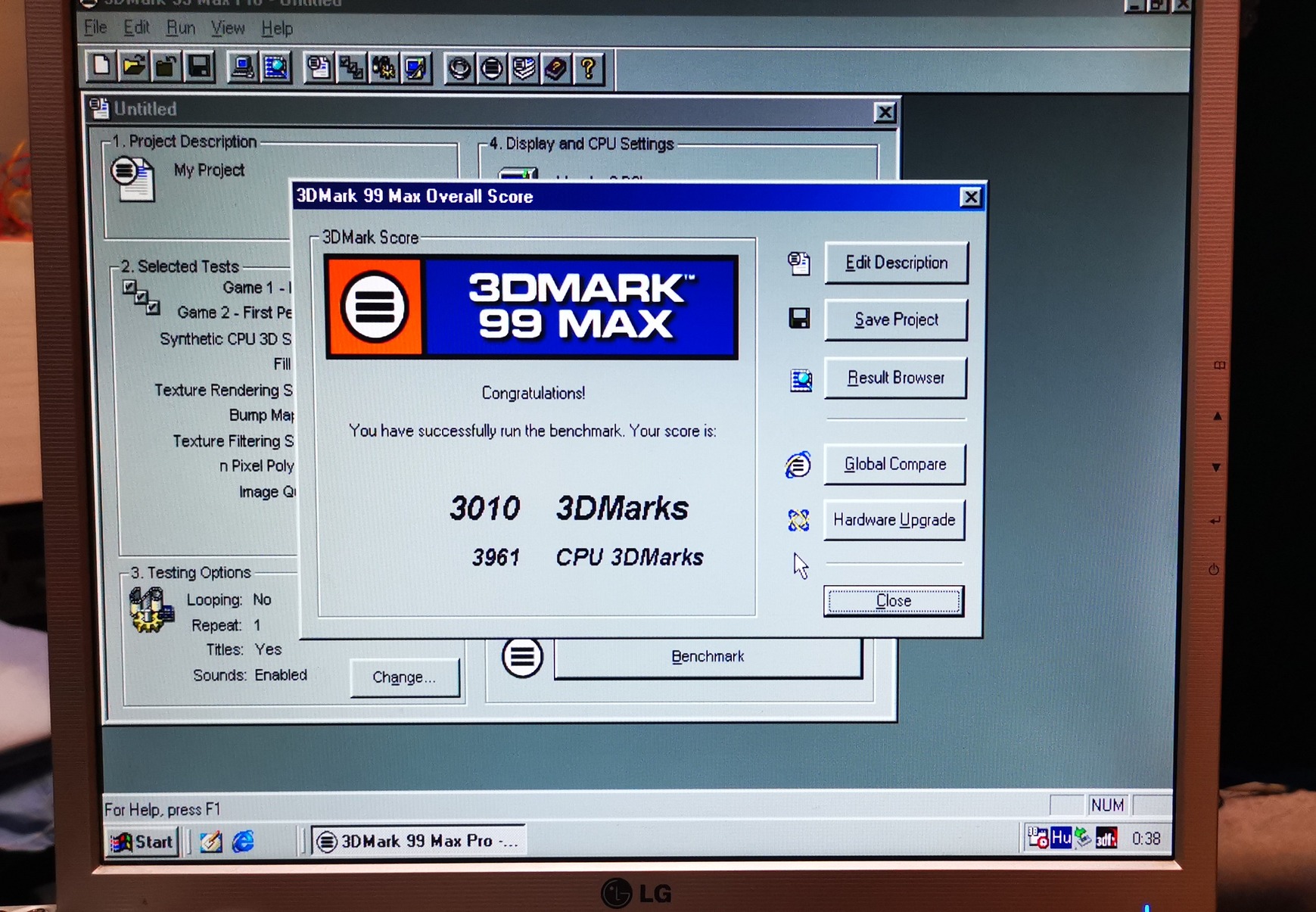This screenshot has width=1316, height=912.
Task: Click the yellow open-folder toolbar icon
Action: tap(134, 67)
